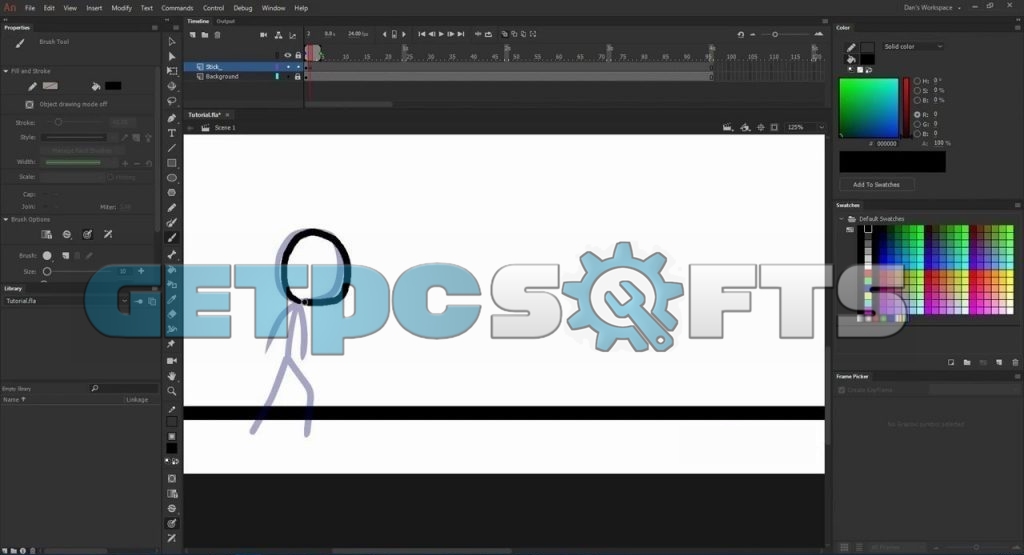Open the File menu
1024x555 pixels.
pos(30,8)
